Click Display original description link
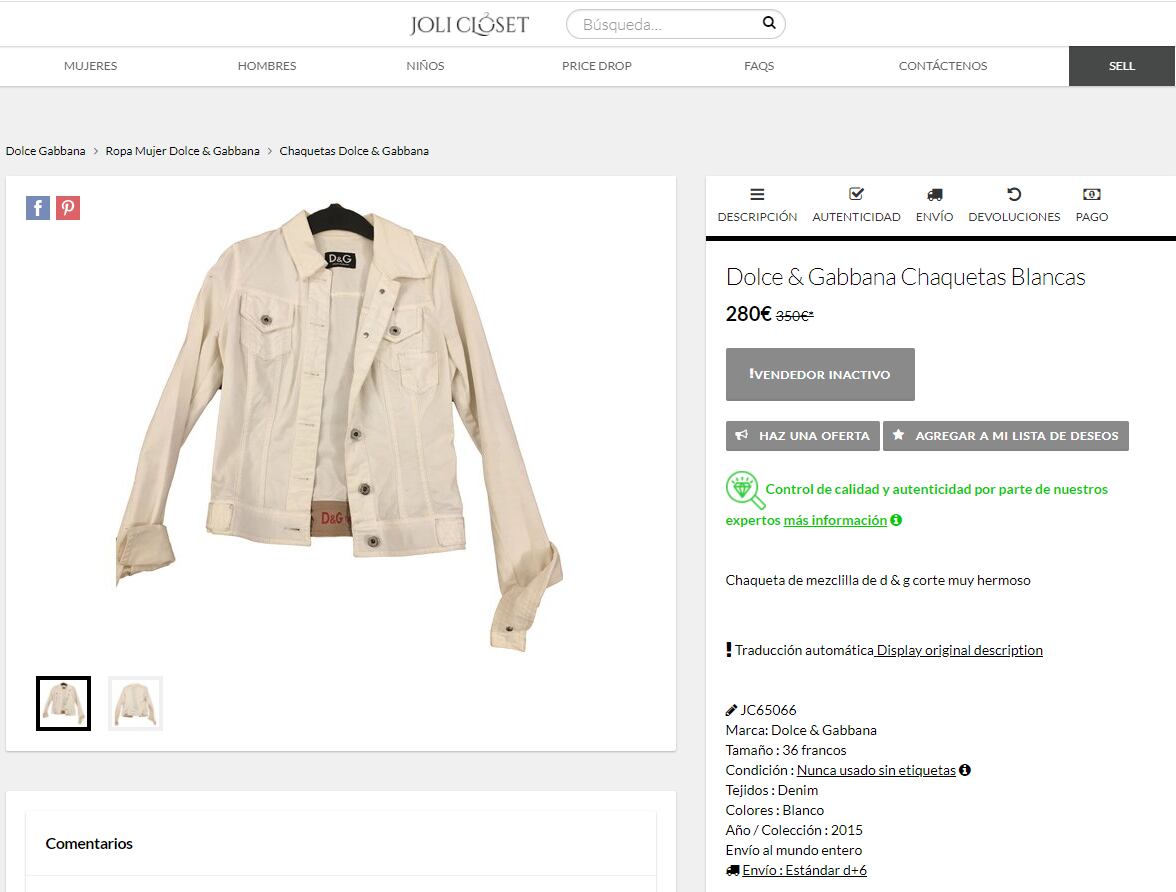Viewport: 1176px width, 892px height. pyautogui.click(x=960, y=650)
